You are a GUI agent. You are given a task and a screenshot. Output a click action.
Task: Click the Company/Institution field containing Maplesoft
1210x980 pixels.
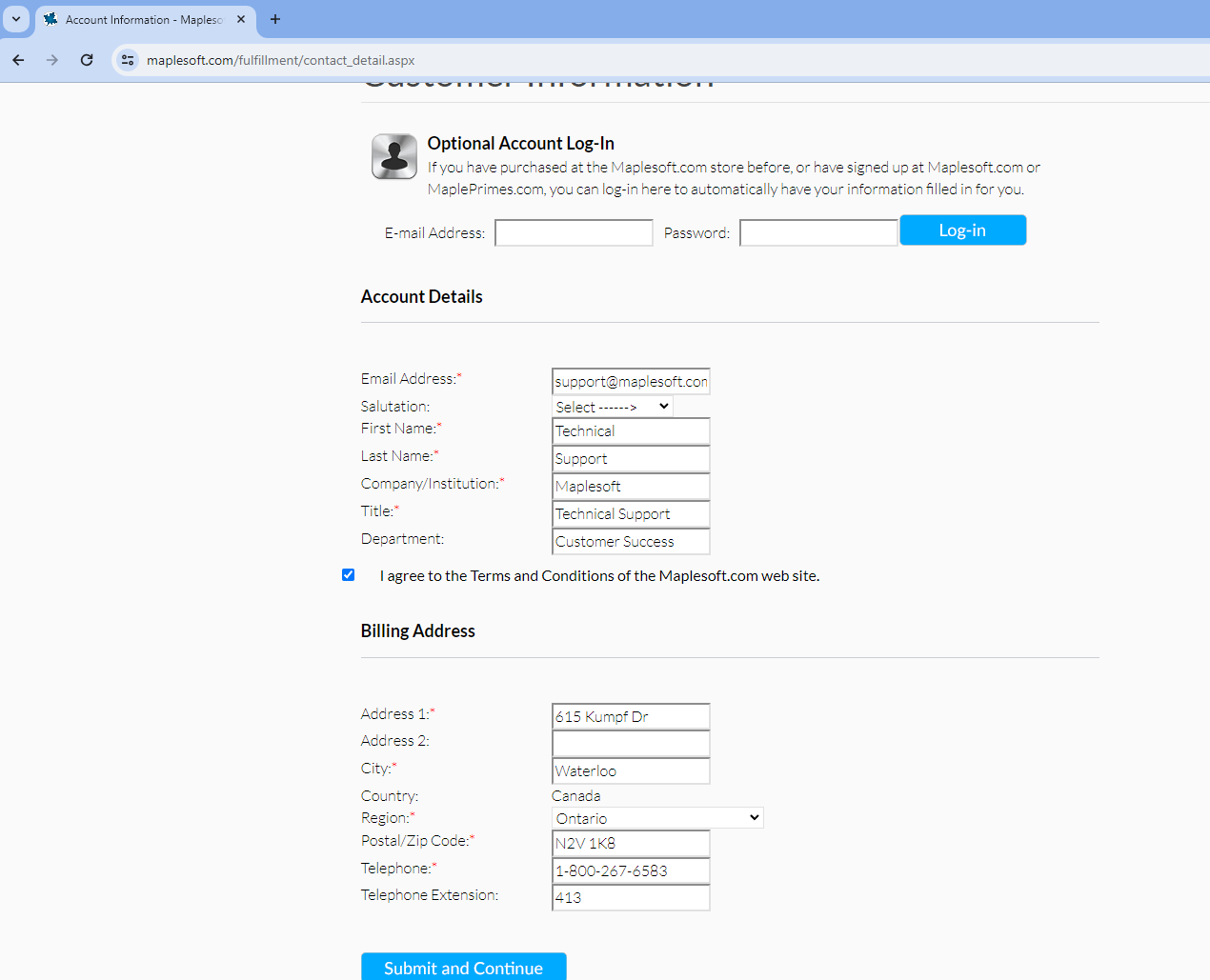click(x=631, y=486)
